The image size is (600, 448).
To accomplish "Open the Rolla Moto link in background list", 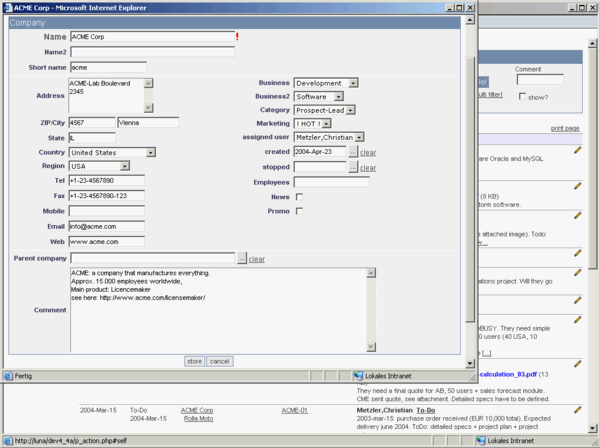I will pos(199,419).
